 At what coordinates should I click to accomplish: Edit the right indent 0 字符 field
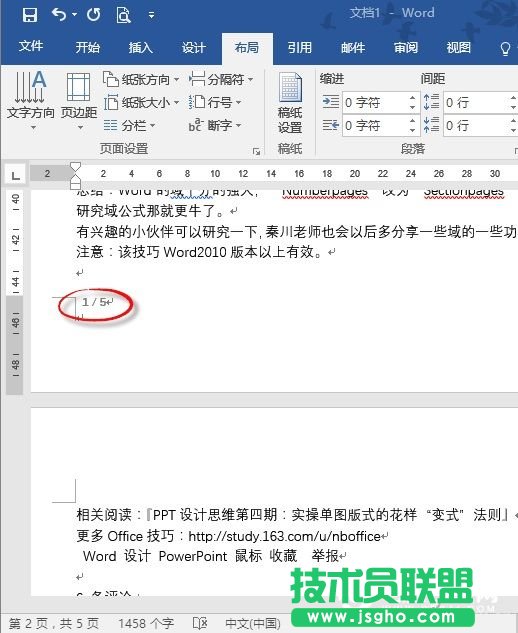375,126
